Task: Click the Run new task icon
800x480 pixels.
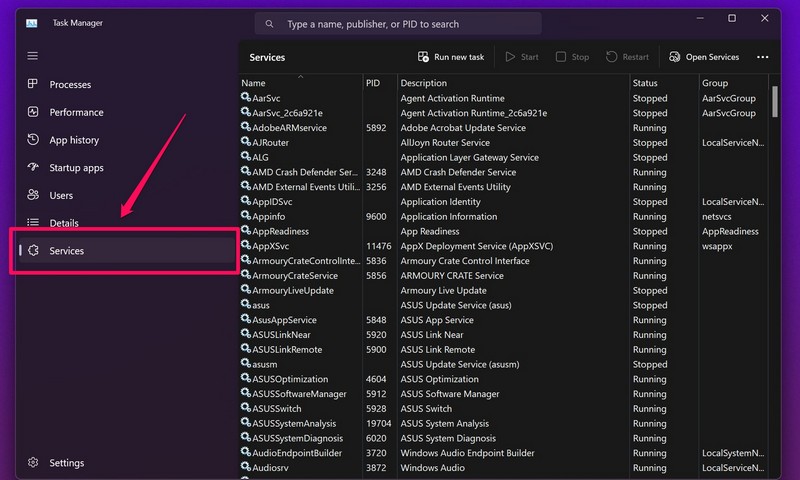Action: pos(424,57)
